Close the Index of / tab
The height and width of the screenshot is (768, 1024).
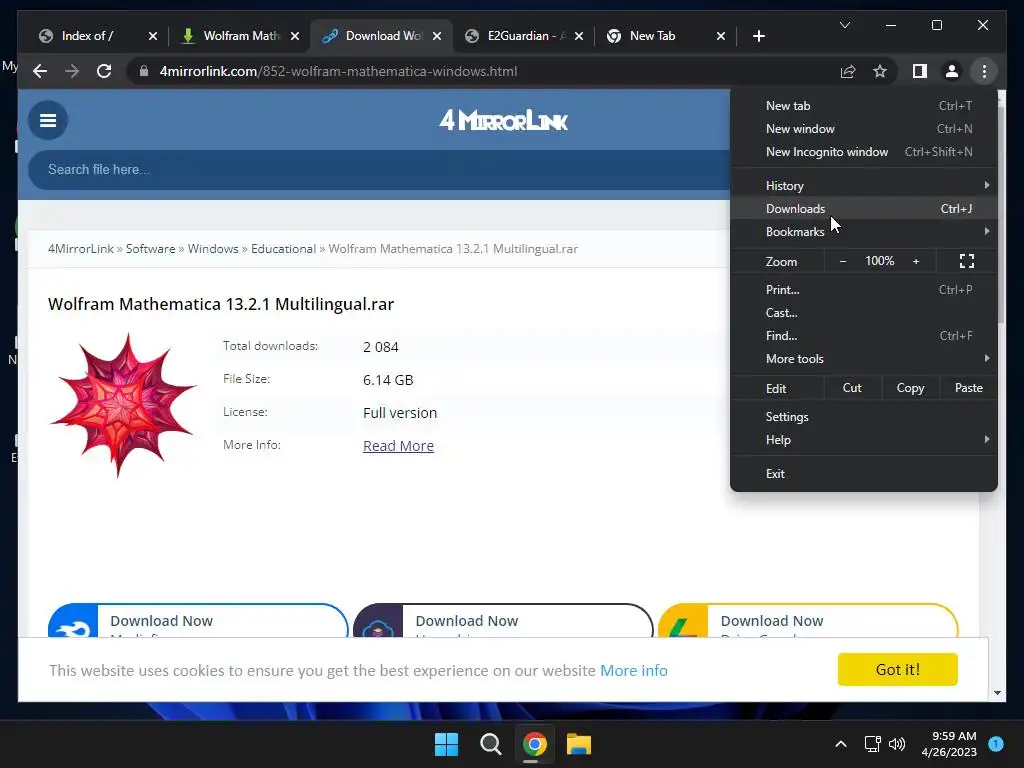153,36
